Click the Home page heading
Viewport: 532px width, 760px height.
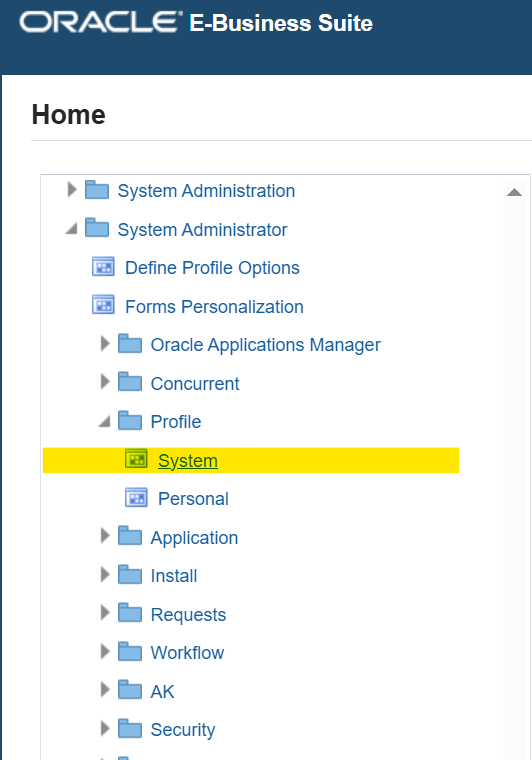(69, 115)
